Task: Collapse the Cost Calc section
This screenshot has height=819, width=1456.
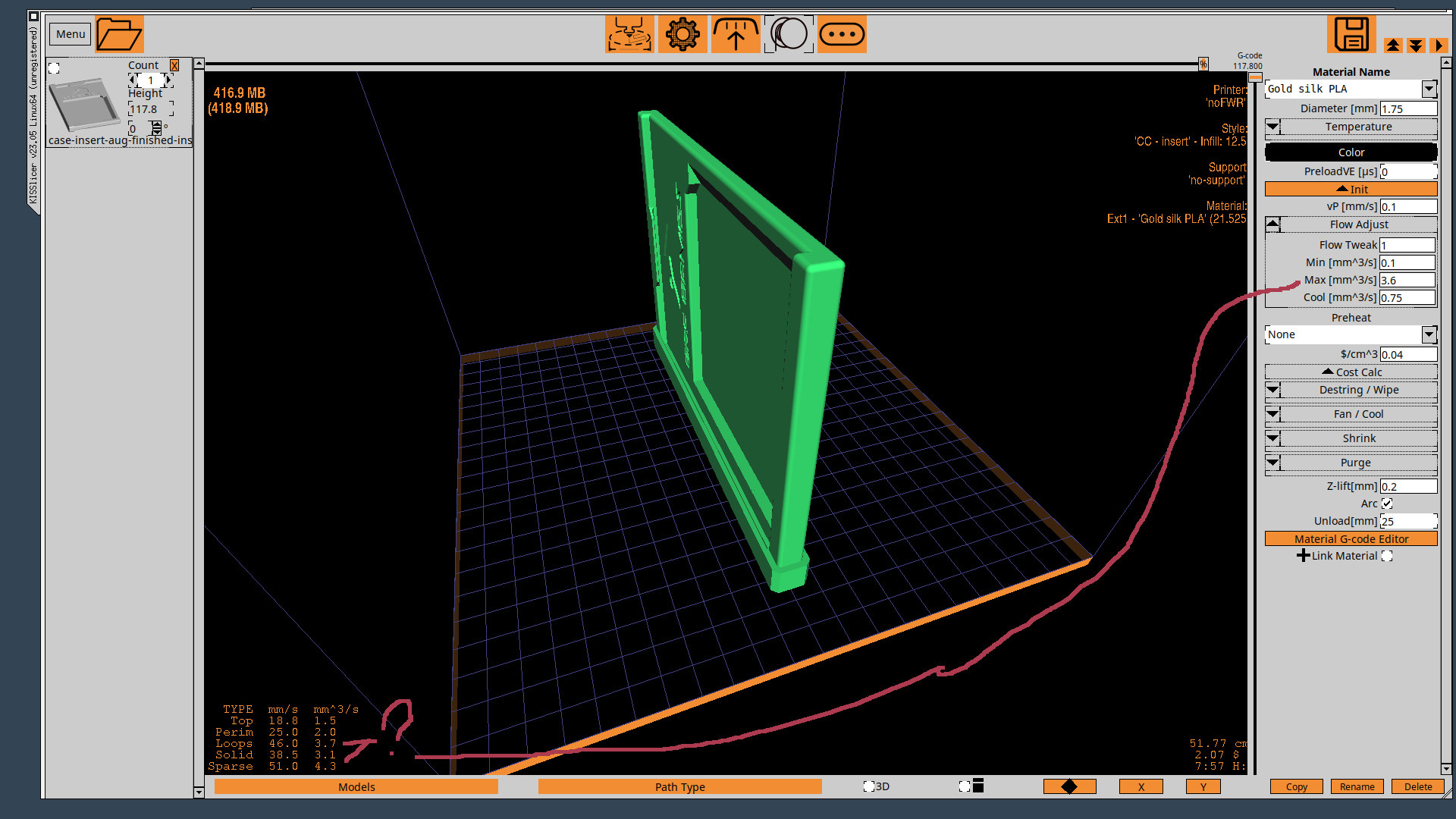Action: click(1351, 372)
